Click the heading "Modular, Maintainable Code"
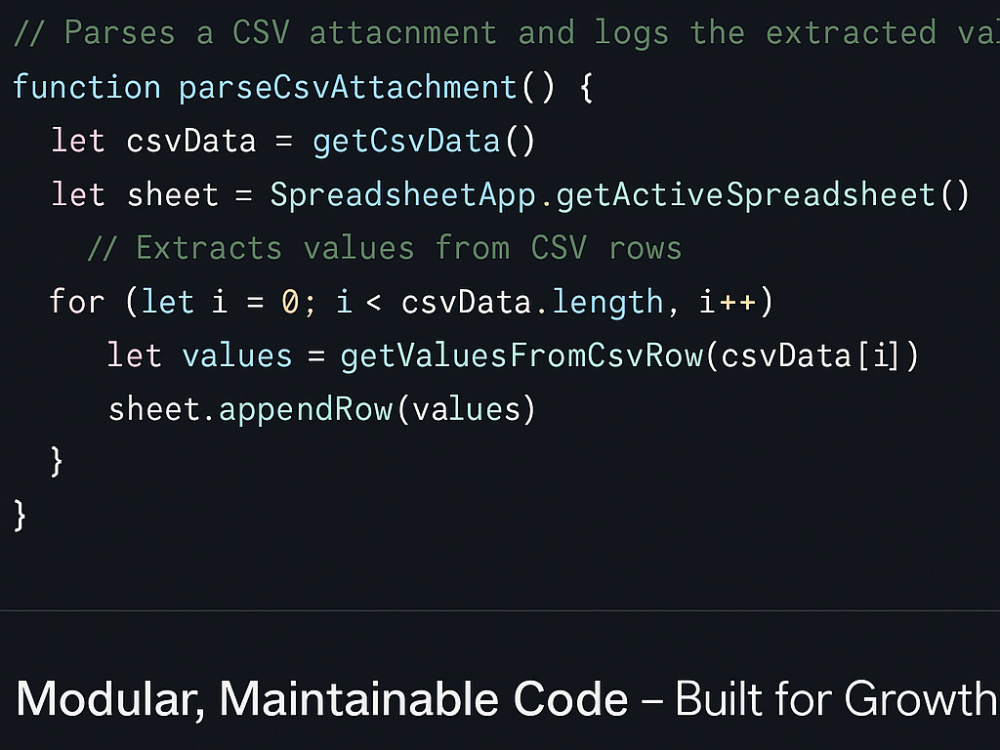1000x750 pixels. click(x=322, y=700)
